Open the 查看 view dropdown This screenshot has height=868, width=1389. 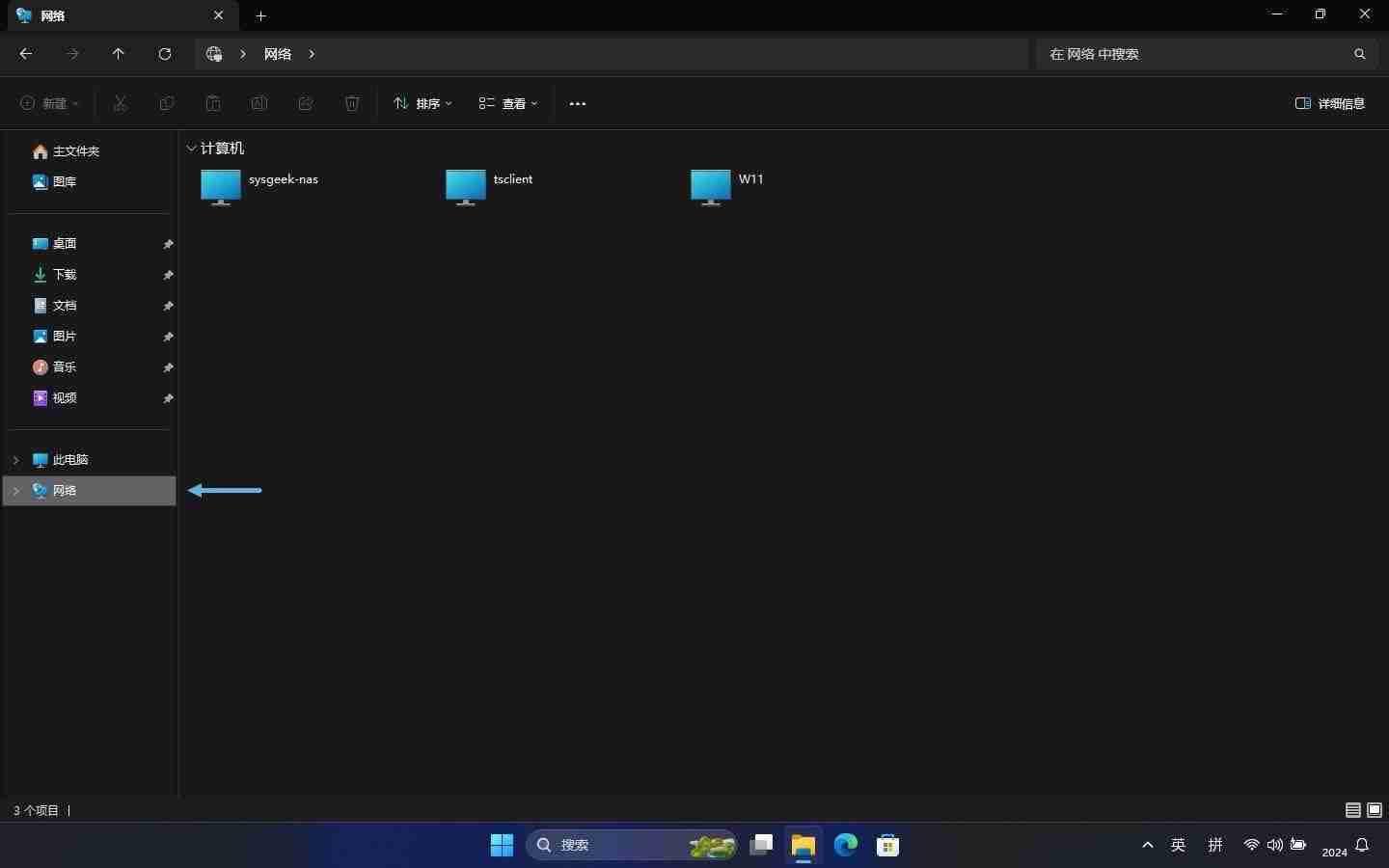(x=508, y=104)
